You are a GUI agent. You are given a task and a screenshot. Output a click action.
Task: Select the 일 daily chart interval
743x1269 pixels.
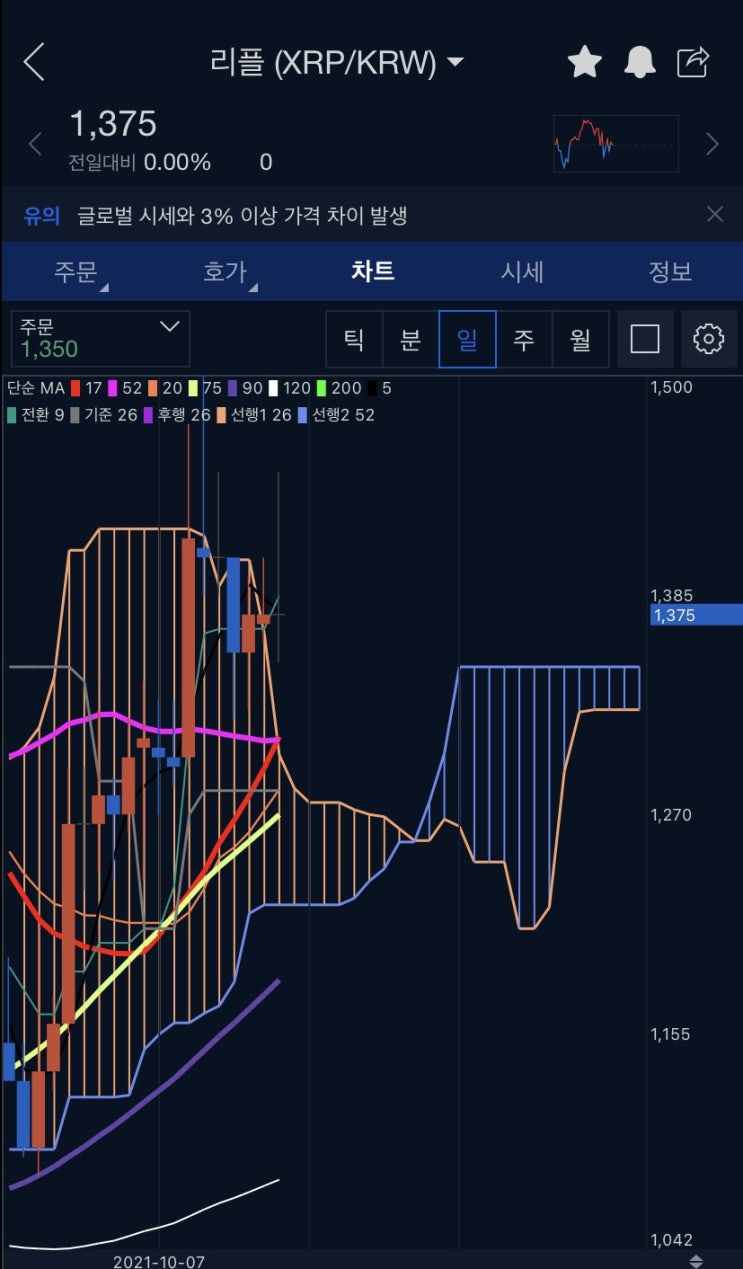[467, 339]
